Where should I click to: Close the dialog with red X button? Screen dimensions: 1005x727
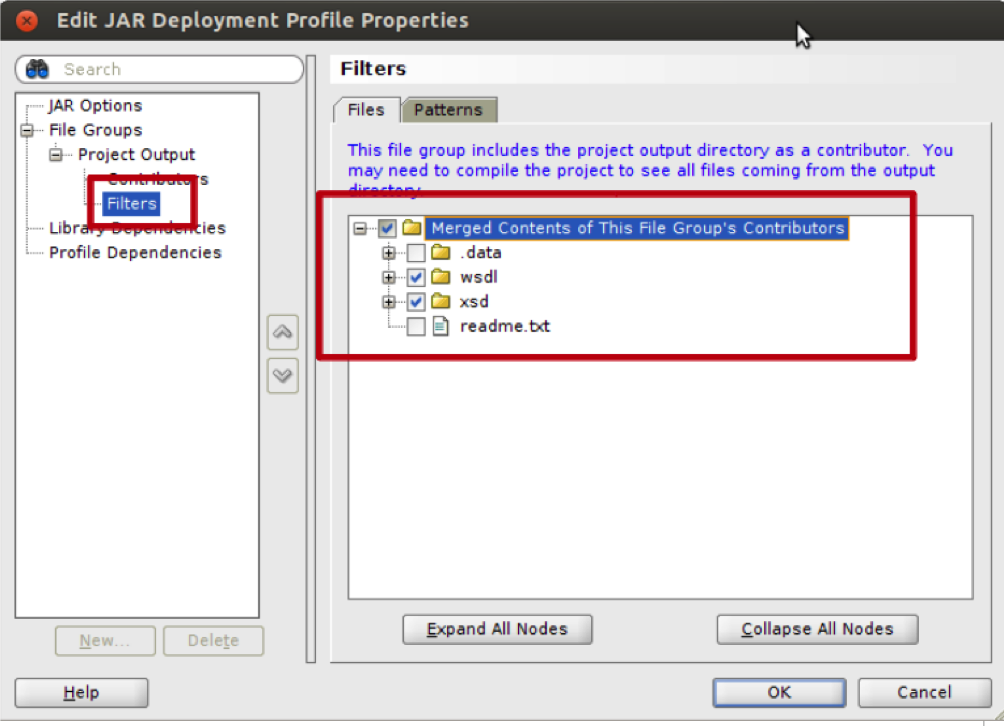pos(26,21)
